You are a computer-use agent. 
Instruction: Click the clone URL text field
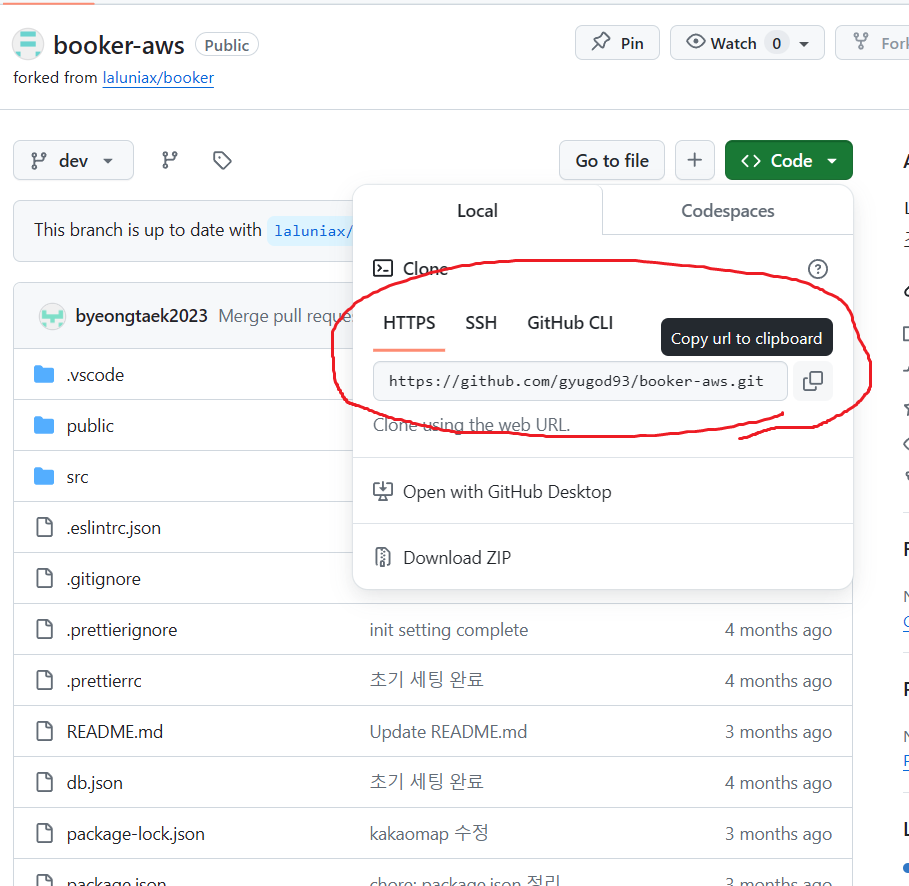[580, 381]
